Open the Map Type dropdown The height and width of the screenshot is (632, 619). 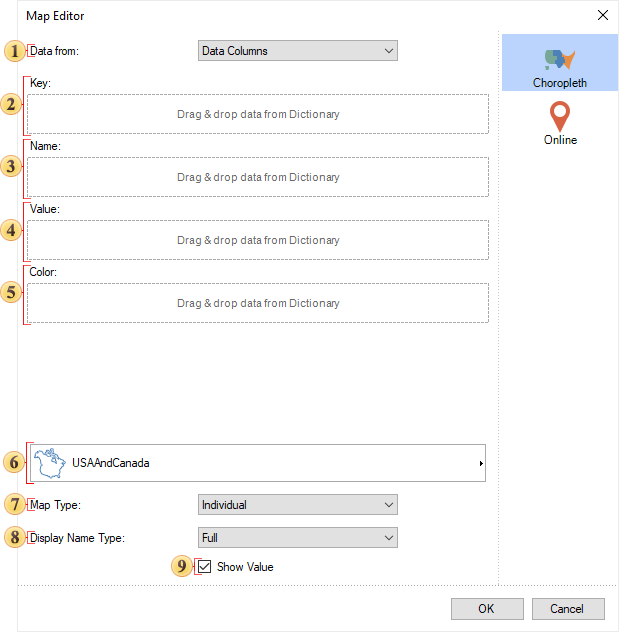pos(298,505)
